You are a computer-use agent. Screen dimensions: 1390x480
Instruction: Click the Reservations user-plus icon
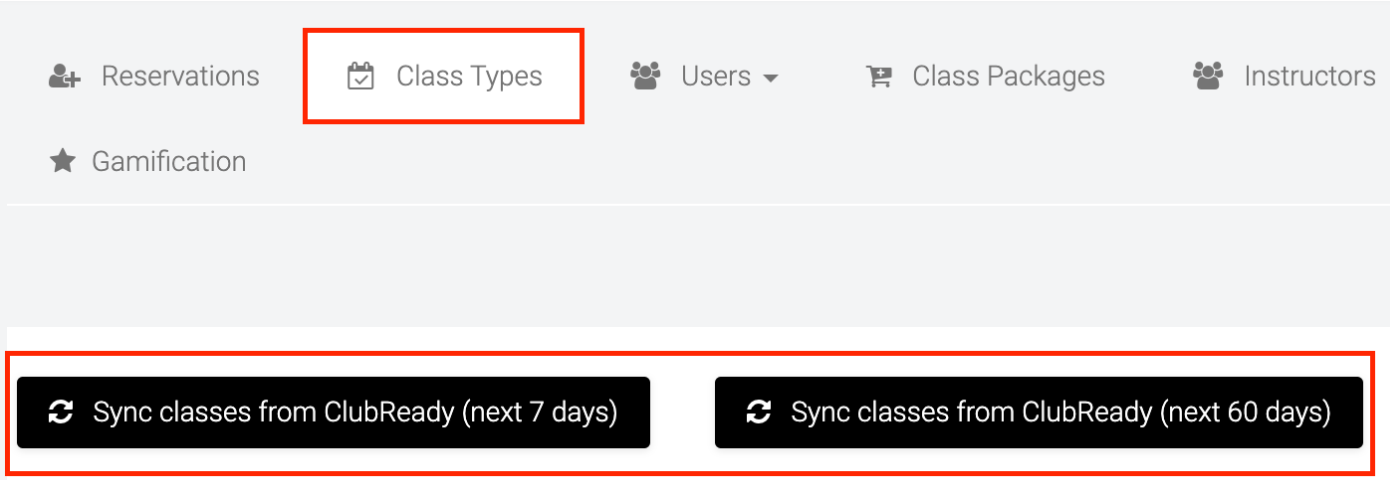(x=64, y=77)
